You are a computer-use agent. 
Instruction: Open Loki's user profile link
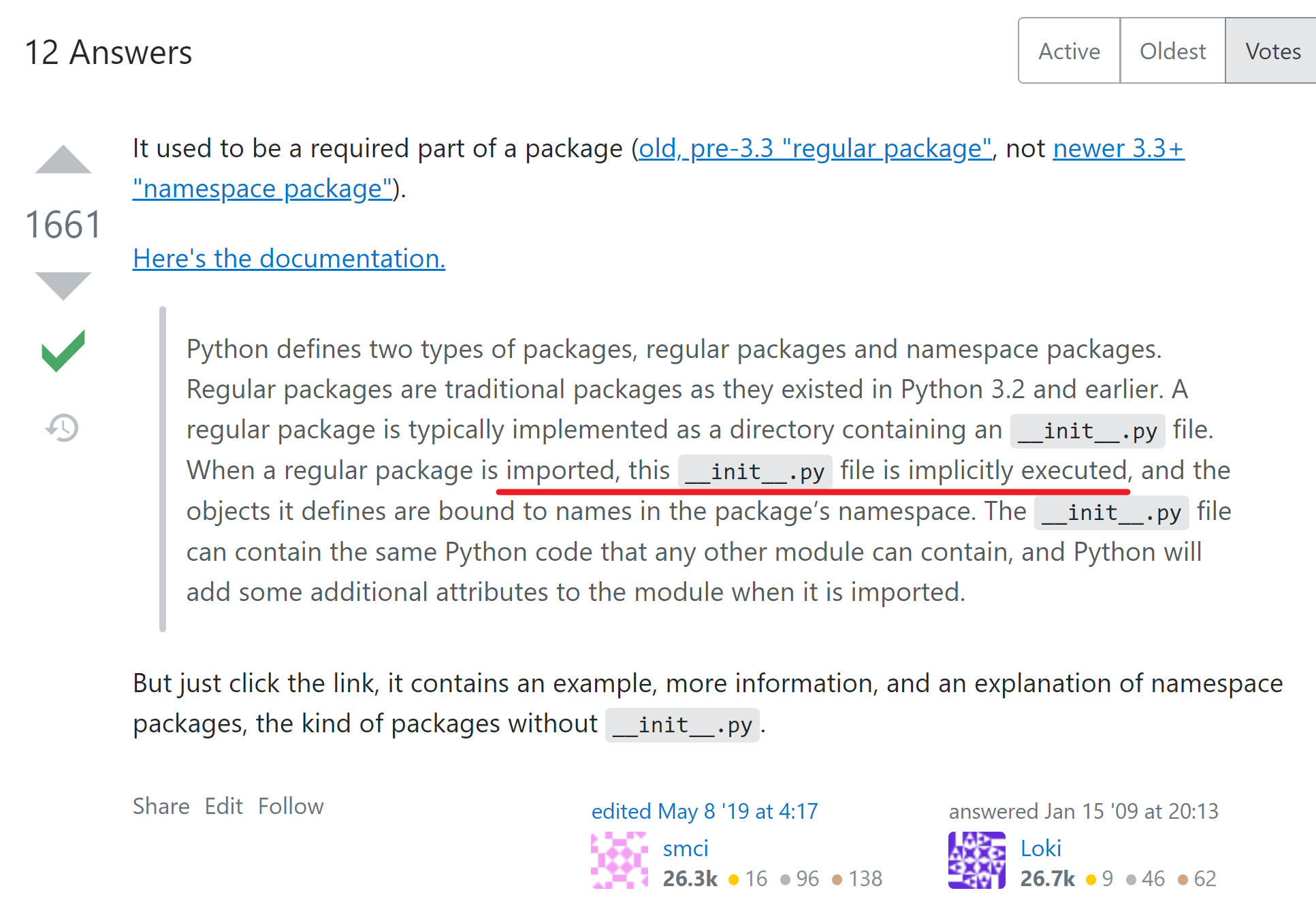click(x=1041, y=848)
